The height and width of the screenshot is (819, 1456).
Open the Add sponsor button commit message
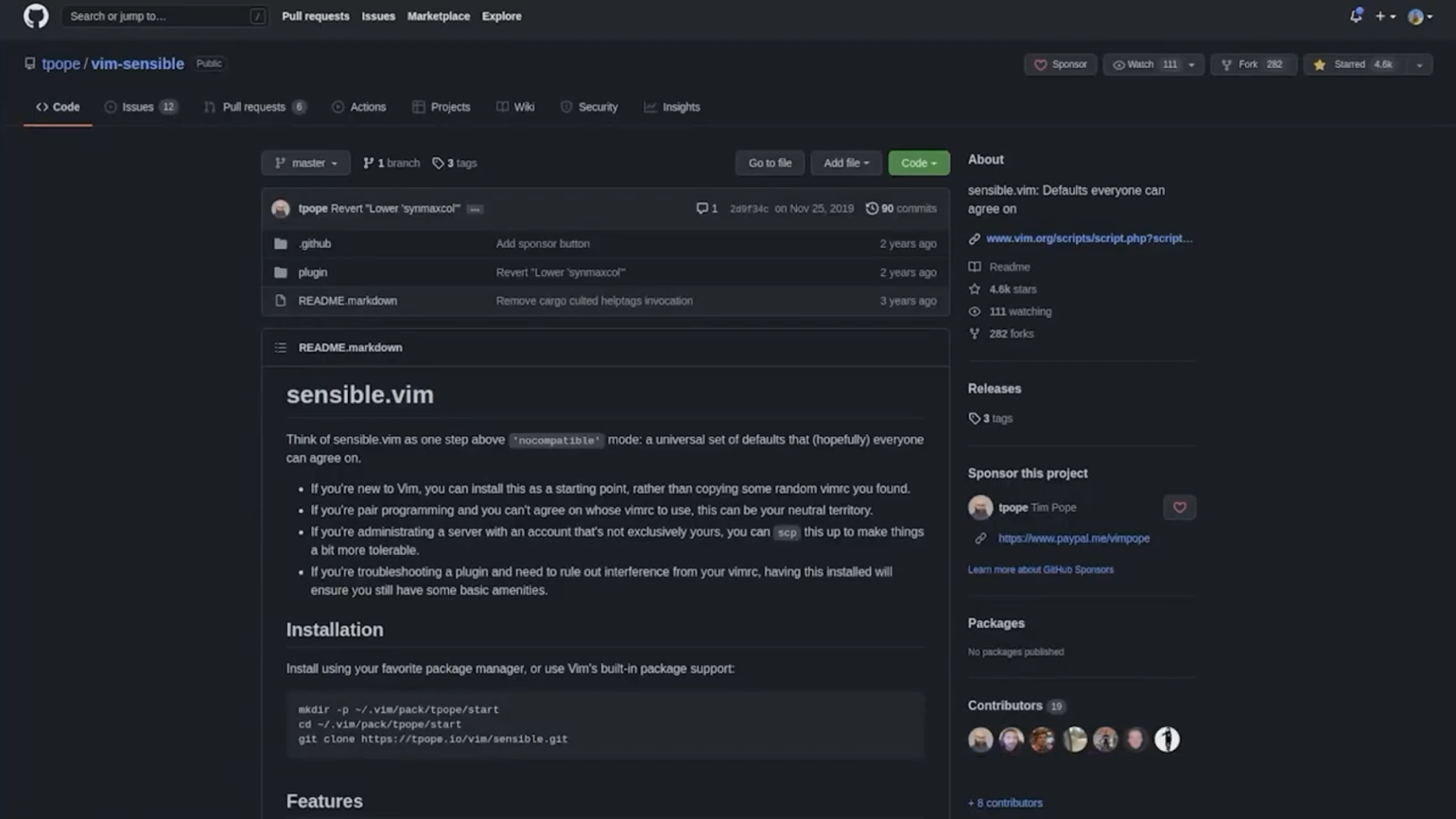[x=543, y=243]
